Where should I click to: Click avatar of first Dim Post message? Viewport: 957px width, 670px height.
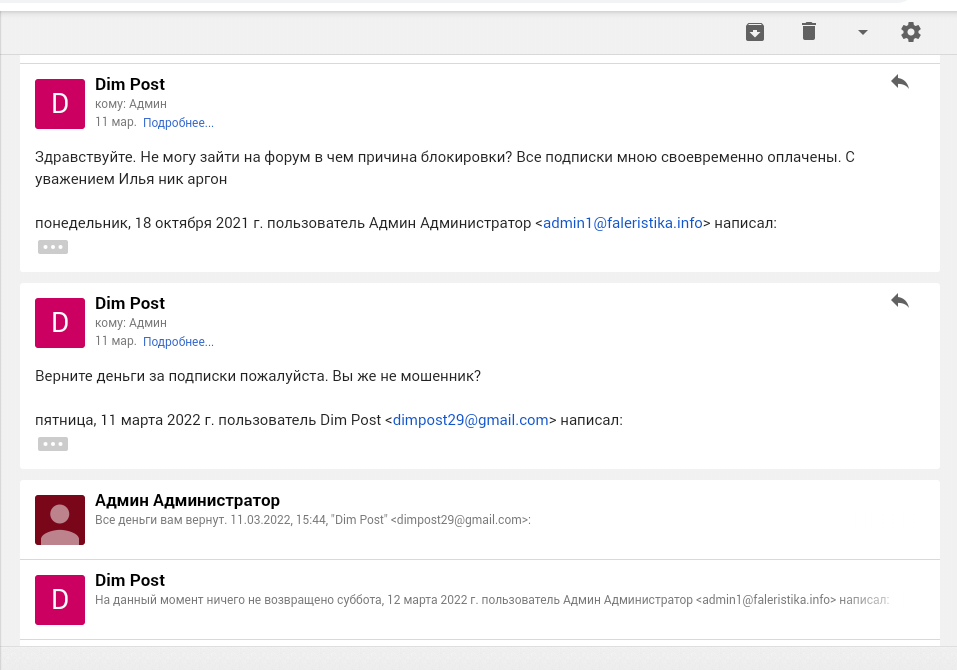click(60, 104)
